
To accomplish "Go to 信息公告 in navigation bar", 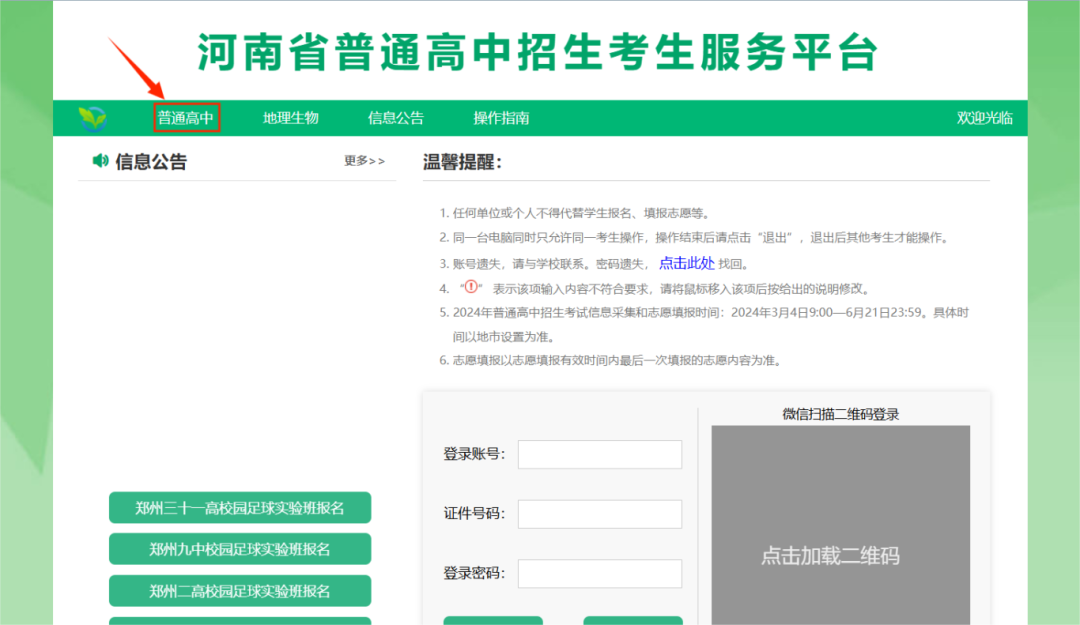I will tap(395, 118).
